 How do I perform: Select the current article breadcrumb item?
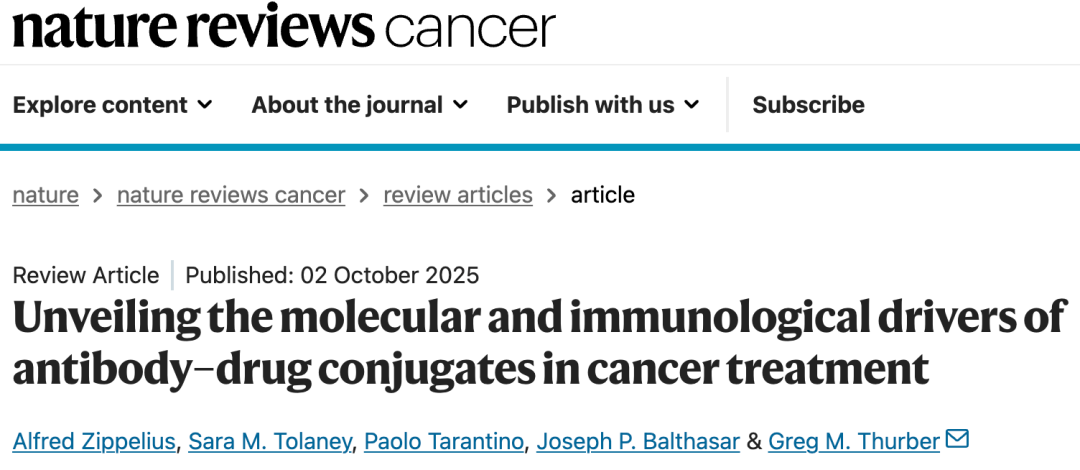point(603,195)
